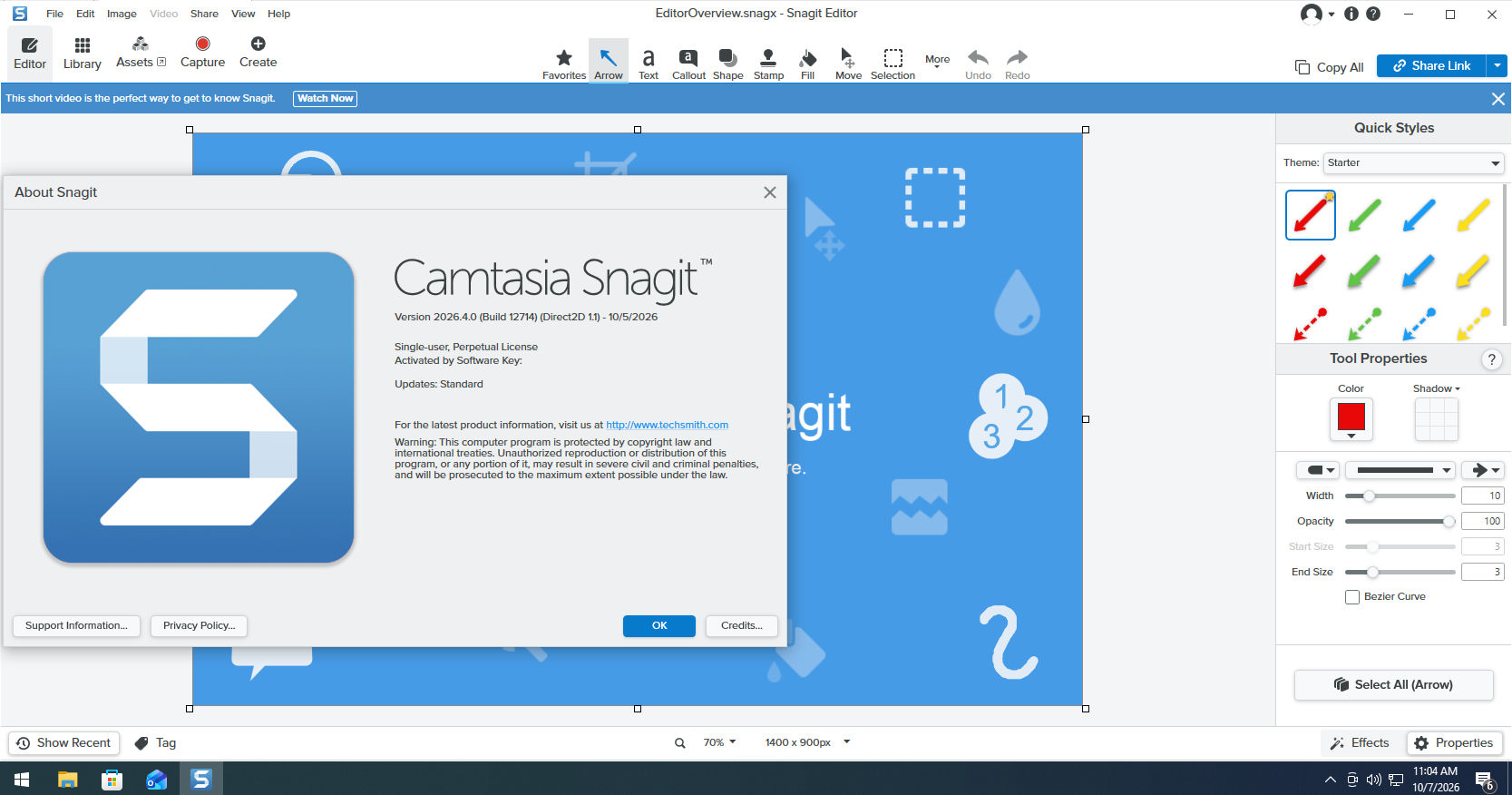Open File Explorer from taskbar
Image resolution: width=1512 pixels, height=795 pixels.
tap(68, 779)
